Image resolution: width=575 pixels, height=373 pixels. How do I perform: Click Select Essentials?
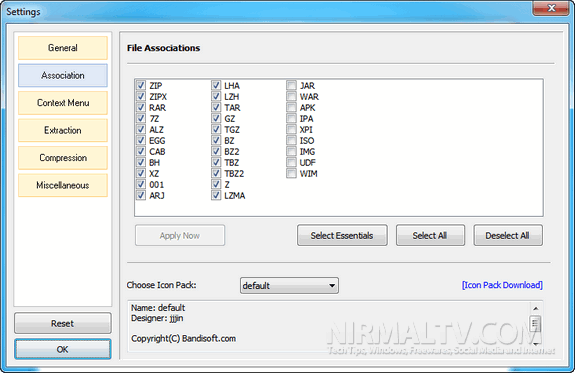pyautogui.click(x=342, y=235)
